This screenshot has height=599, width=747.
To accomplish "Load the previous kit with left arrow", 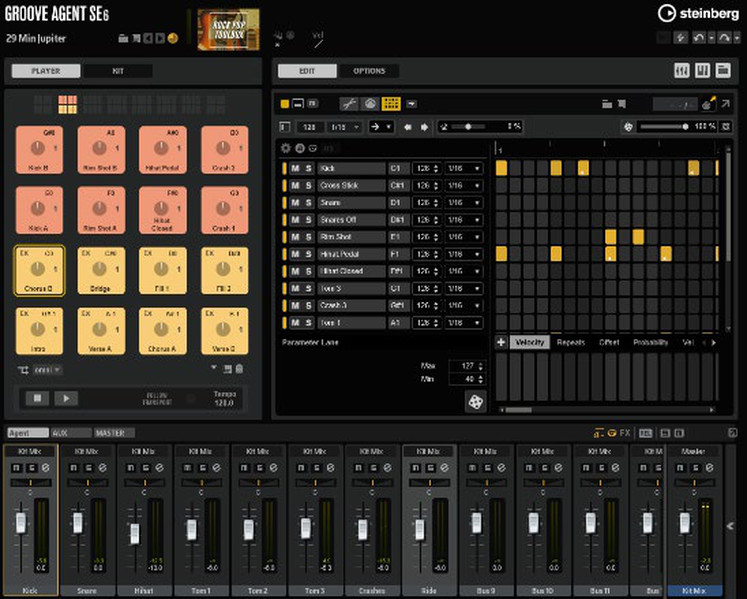I will [x=148, y=38].
